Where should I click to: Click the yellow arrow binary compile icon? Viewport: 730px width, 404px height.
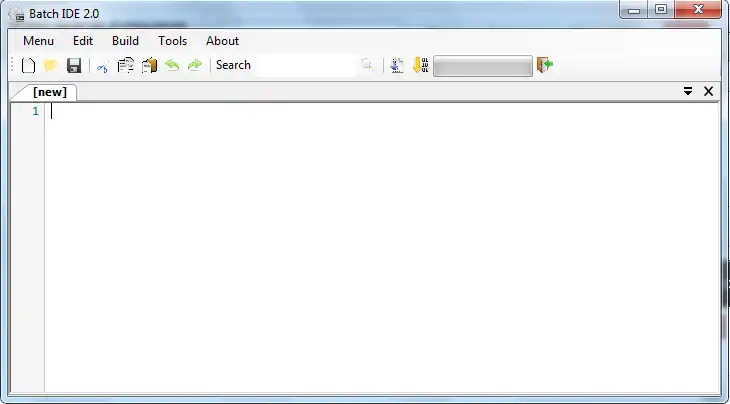pos(420,65)
